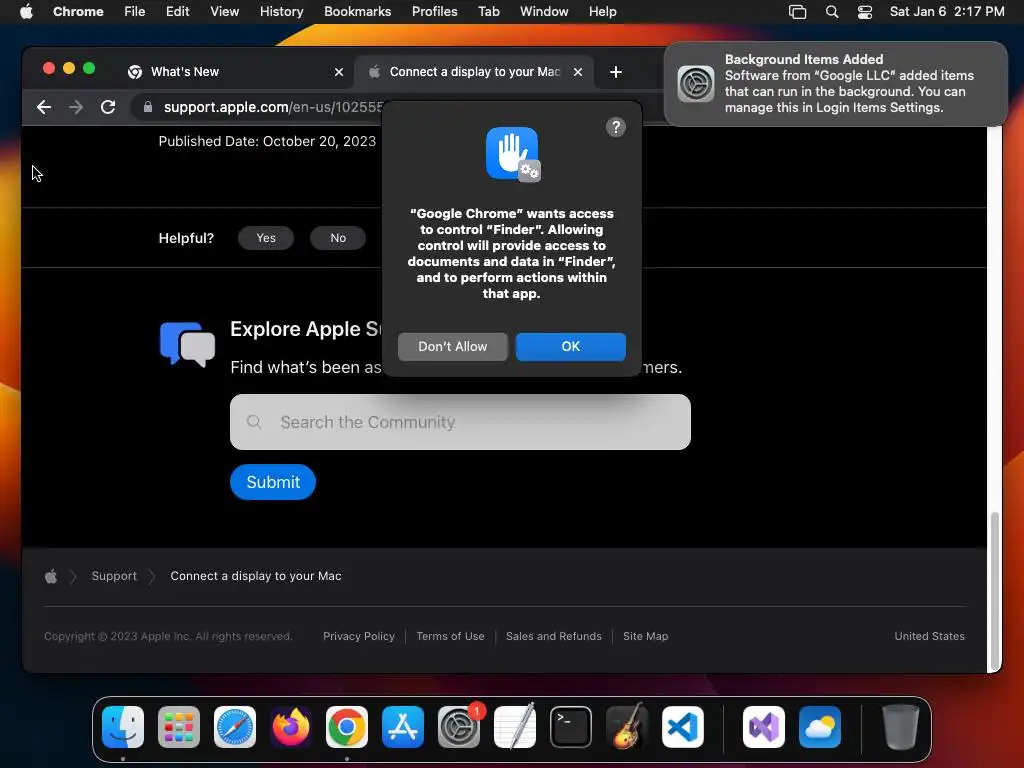Click the help question mark in the dialog
Screen dimensions: 1024x768
[616, 127]
